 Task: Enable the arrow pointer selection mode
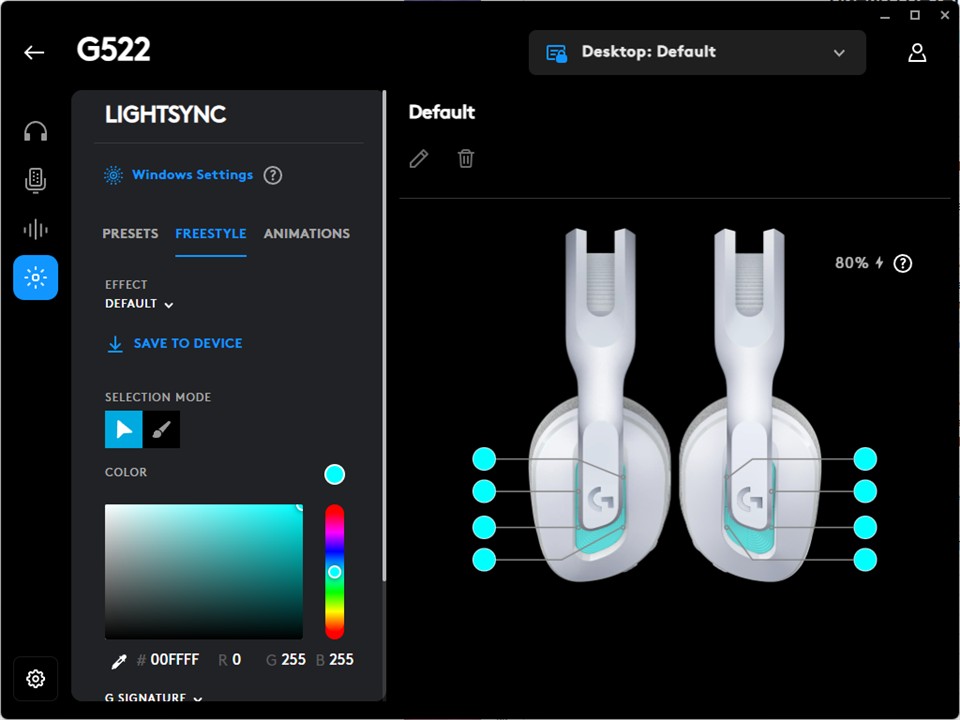tap(124, 429)
